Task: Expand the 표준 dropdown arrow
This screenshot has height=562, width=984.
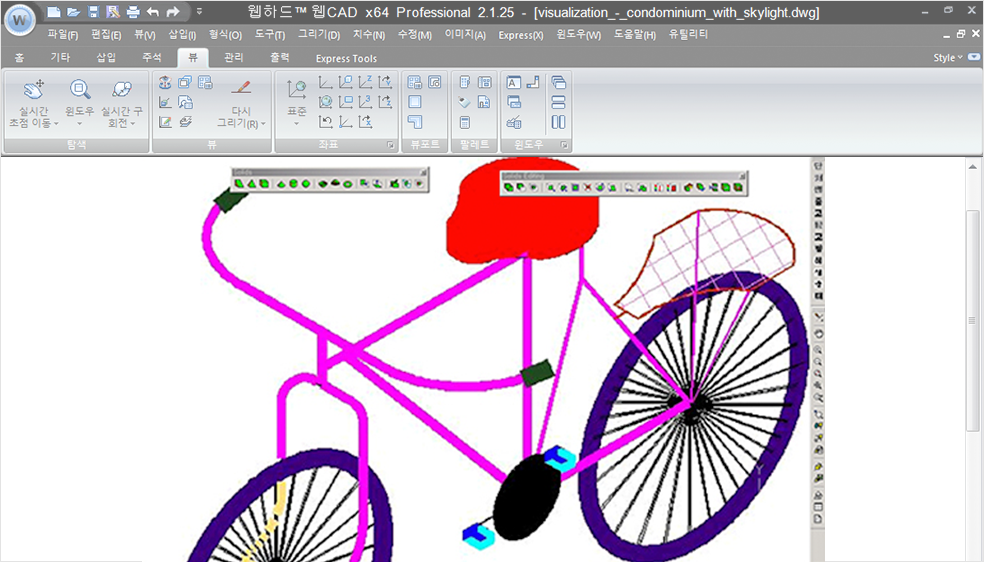Action: 296,124
